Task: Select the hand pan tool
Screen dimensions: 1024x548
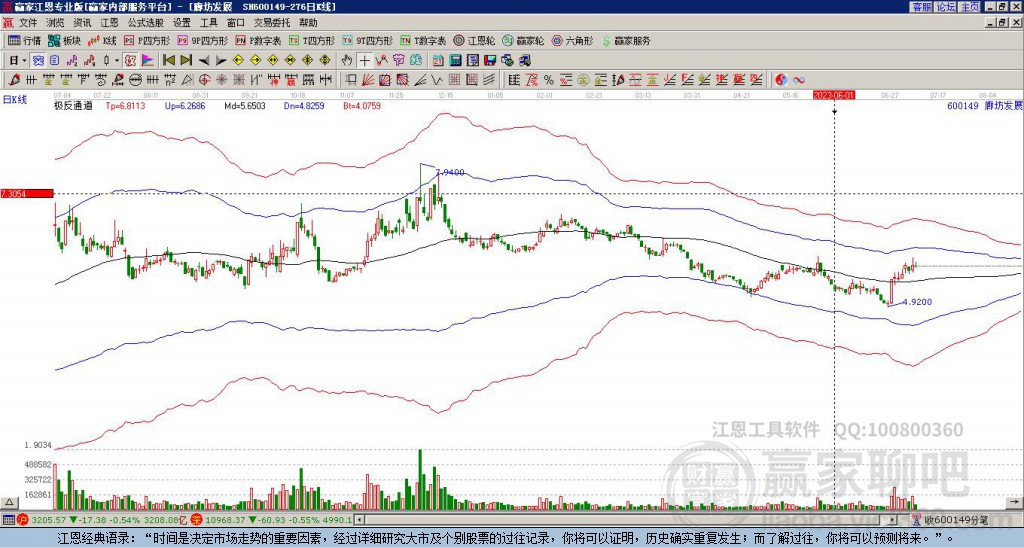Action: 347,61
